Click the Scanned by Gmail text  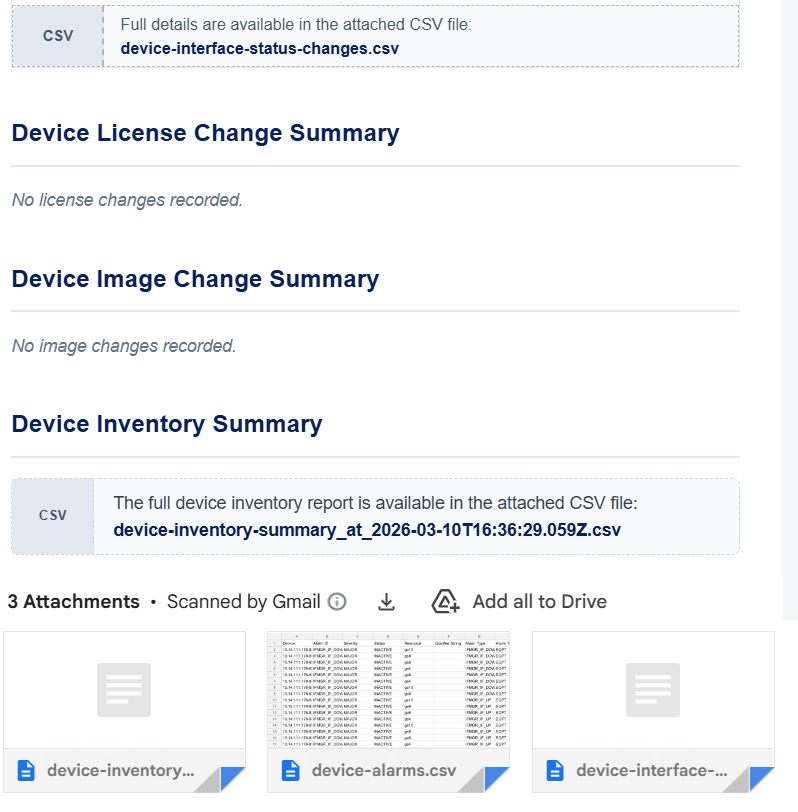[x=243, y=602]
